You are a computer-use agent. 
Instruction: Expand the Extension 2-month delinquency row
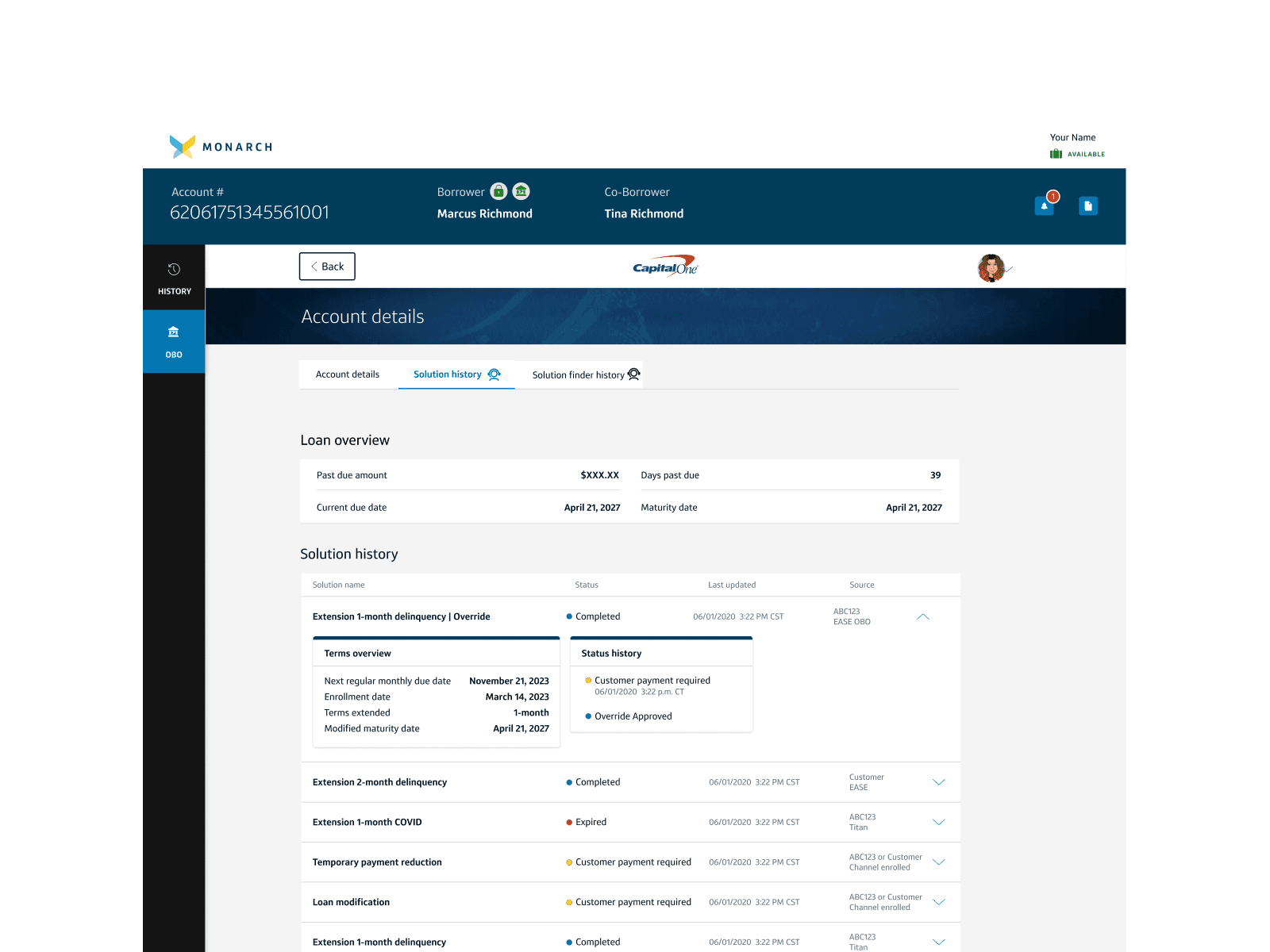pos(939,782)
